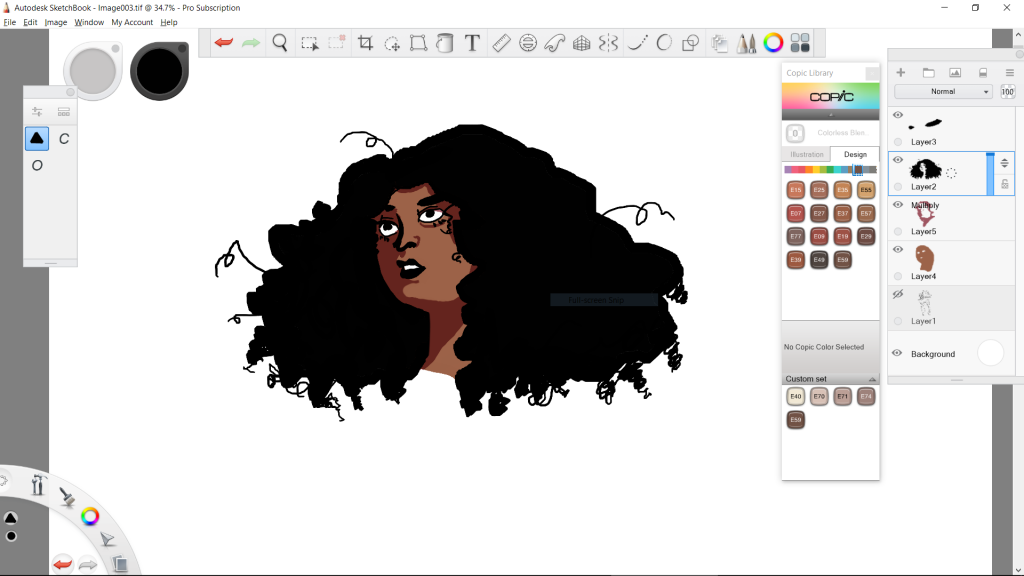Open brush properties sliders icon
The height and width of the screenshot is (576, 1024).
point(37,112)
